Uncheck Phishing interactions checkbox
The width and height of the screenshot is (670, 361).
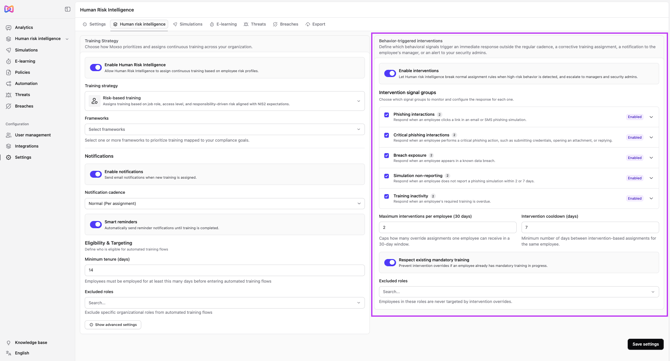[x=386, y=115]
